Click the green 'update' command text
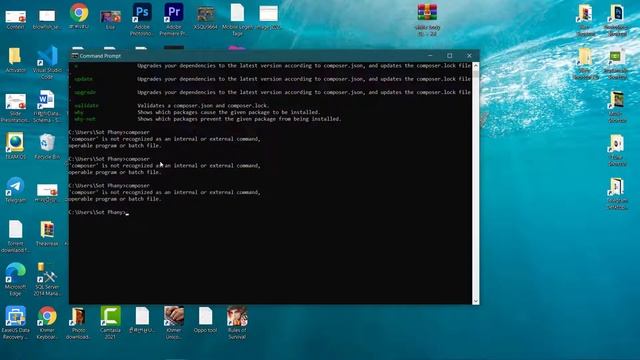This screenshot has width=640, height=360. pos(84,79)
